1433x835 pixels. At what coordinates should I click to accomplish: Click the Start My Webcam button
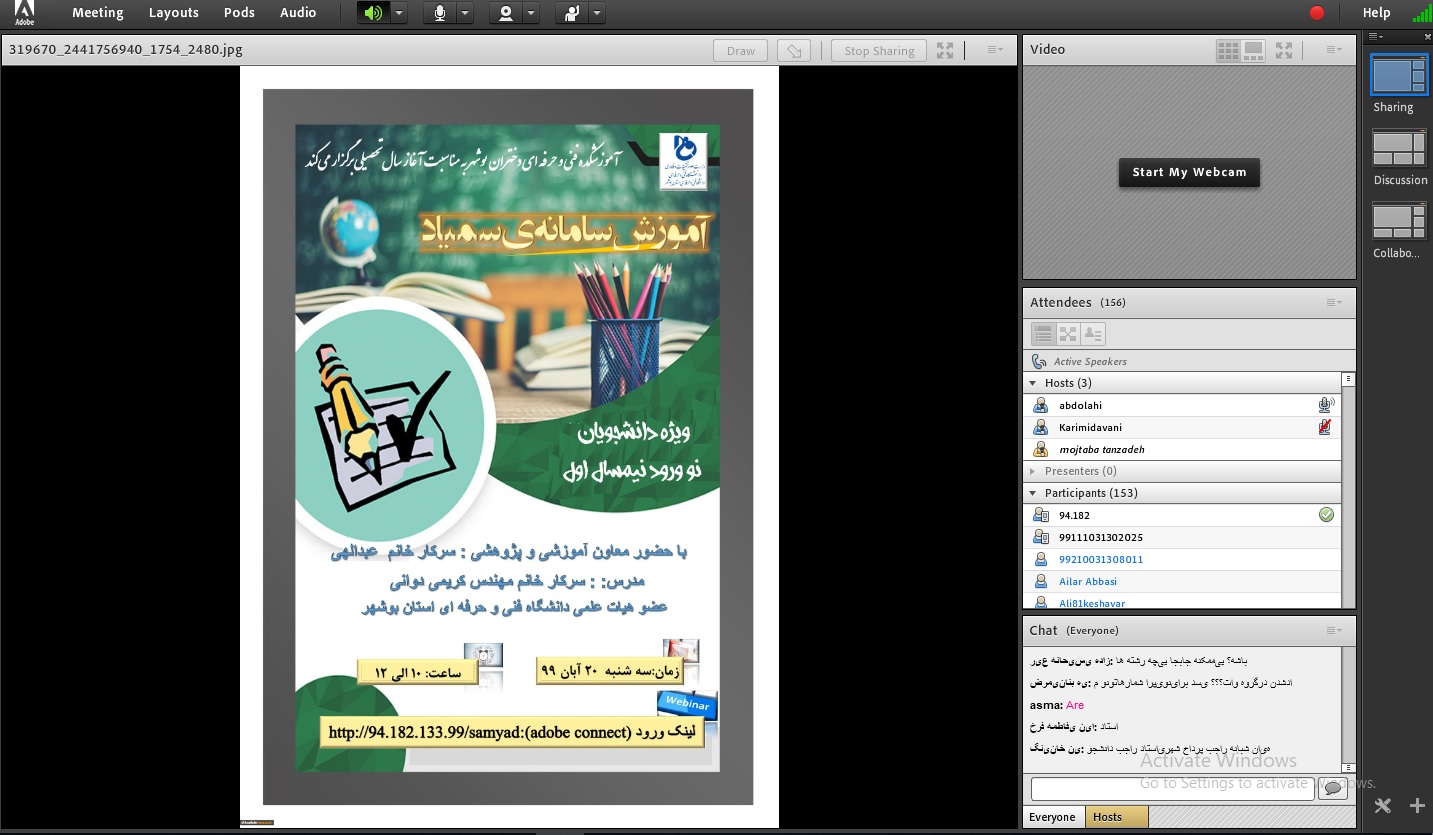pyautogui.click(x=1189, y=172)
